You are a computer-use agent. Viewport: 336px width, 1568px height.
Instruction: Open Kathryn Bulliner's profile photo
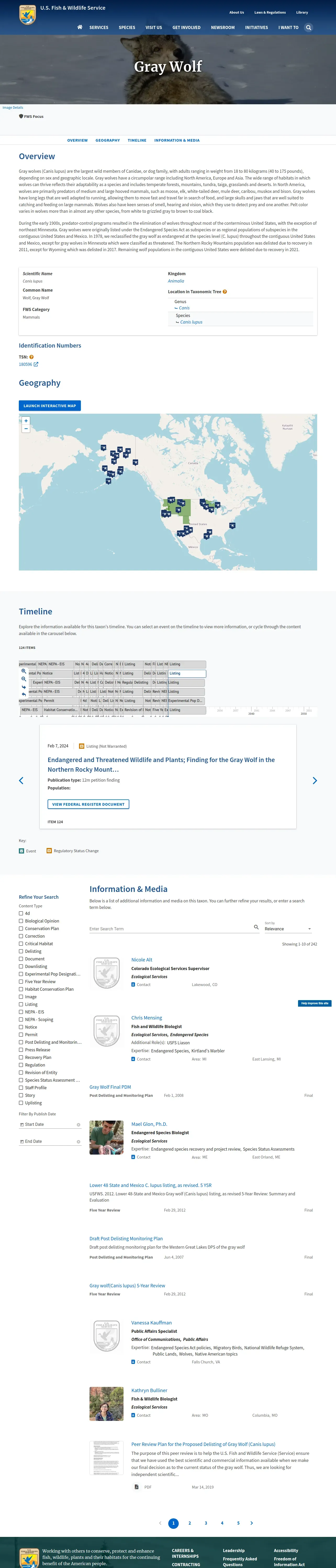point(107,1404)
